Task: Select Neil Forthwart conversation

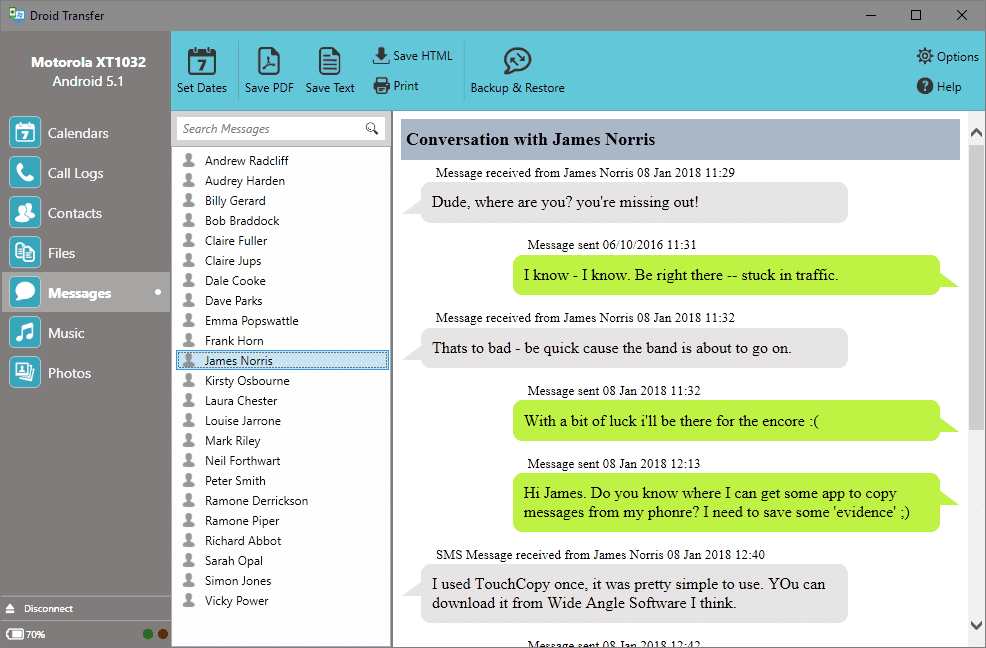Action: click(x=282, y=461)
